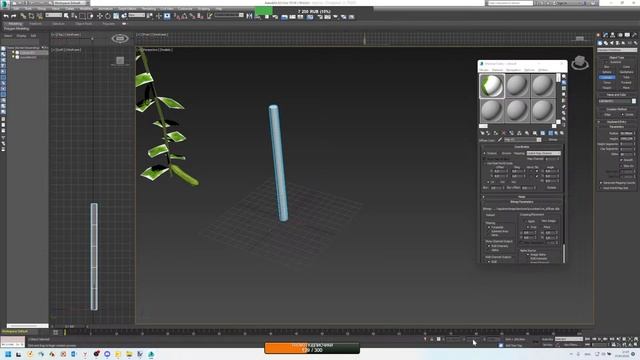Image resolution: width=640 pixels, height=360 pixels.
Task: Open the Modify tab in command panel
Action: click(x=606, y=36)
